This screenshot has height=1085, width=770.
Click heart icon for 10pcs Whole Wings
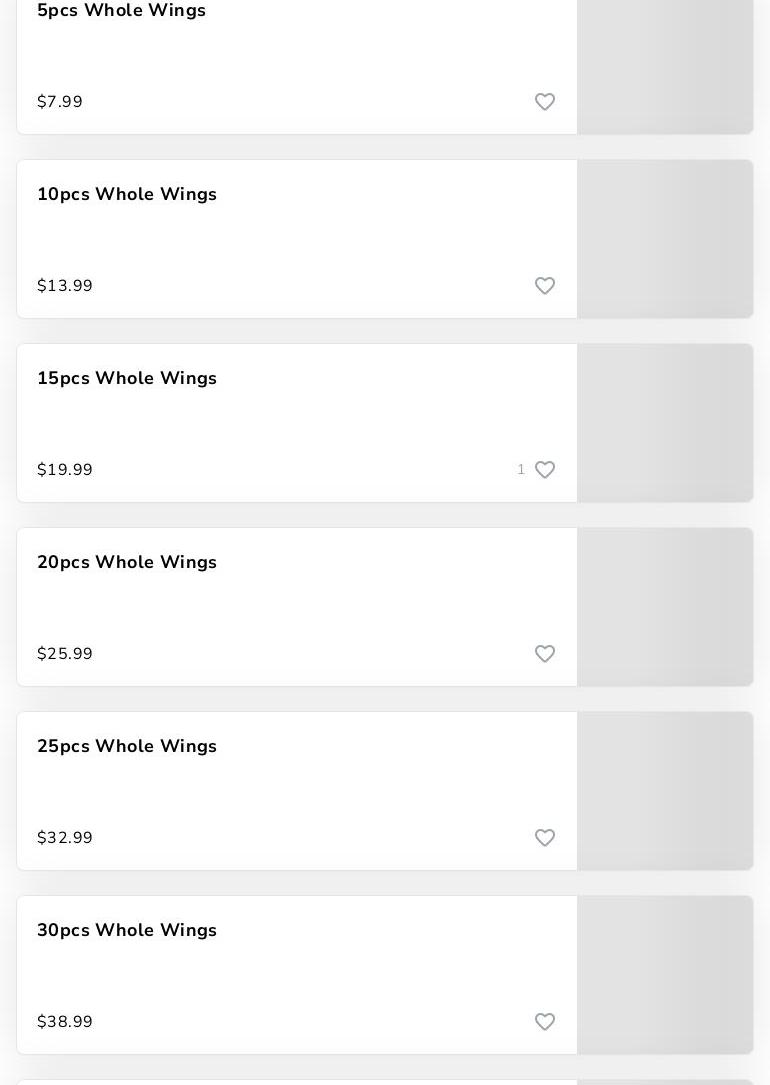pyautogui.click(x=545, y=286)
